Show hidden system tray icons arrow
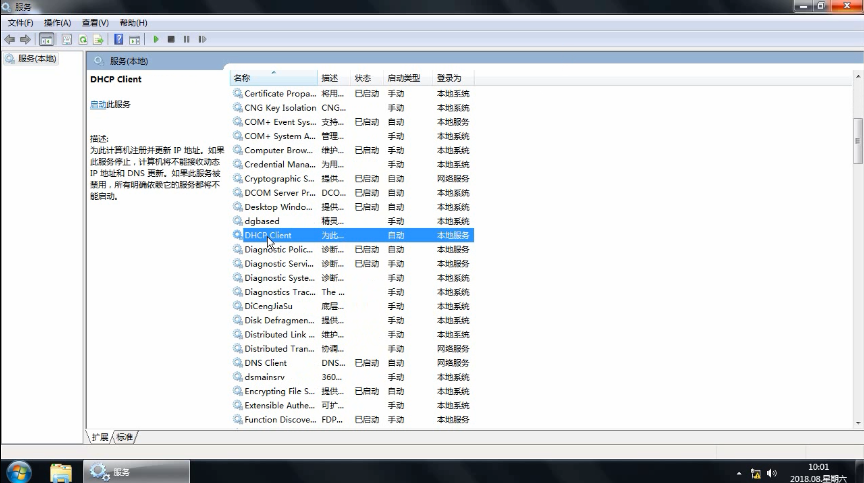 (x=739, y=472)
